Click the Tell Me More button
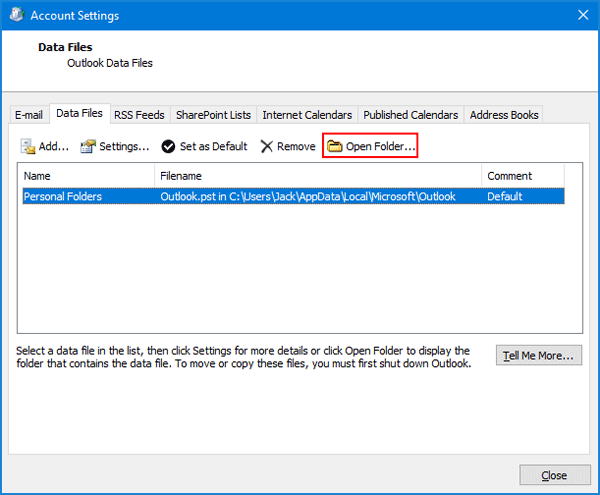The height and width of the screenshot is (495, 600). 539,355
